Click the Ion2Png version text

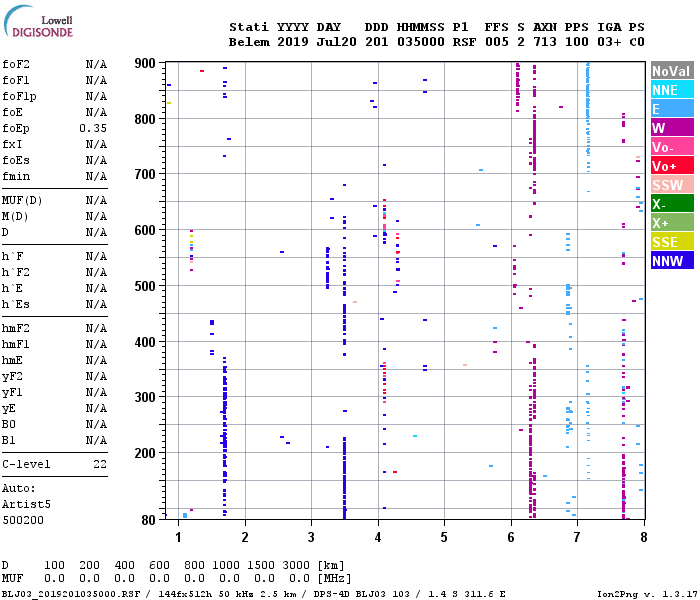click(x=647, y=594)
